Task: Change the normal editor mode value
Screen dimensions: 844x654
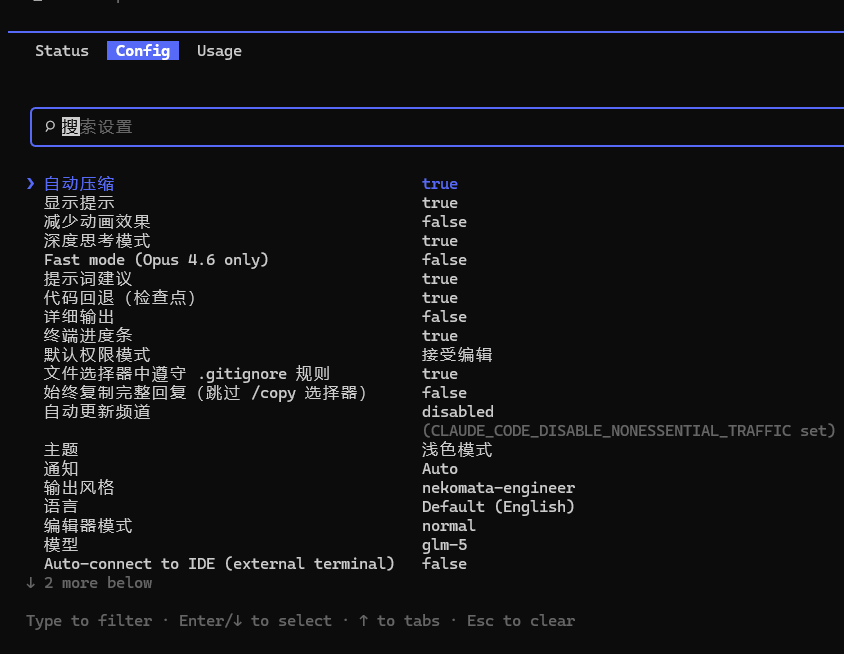Action: pos(448,526)
